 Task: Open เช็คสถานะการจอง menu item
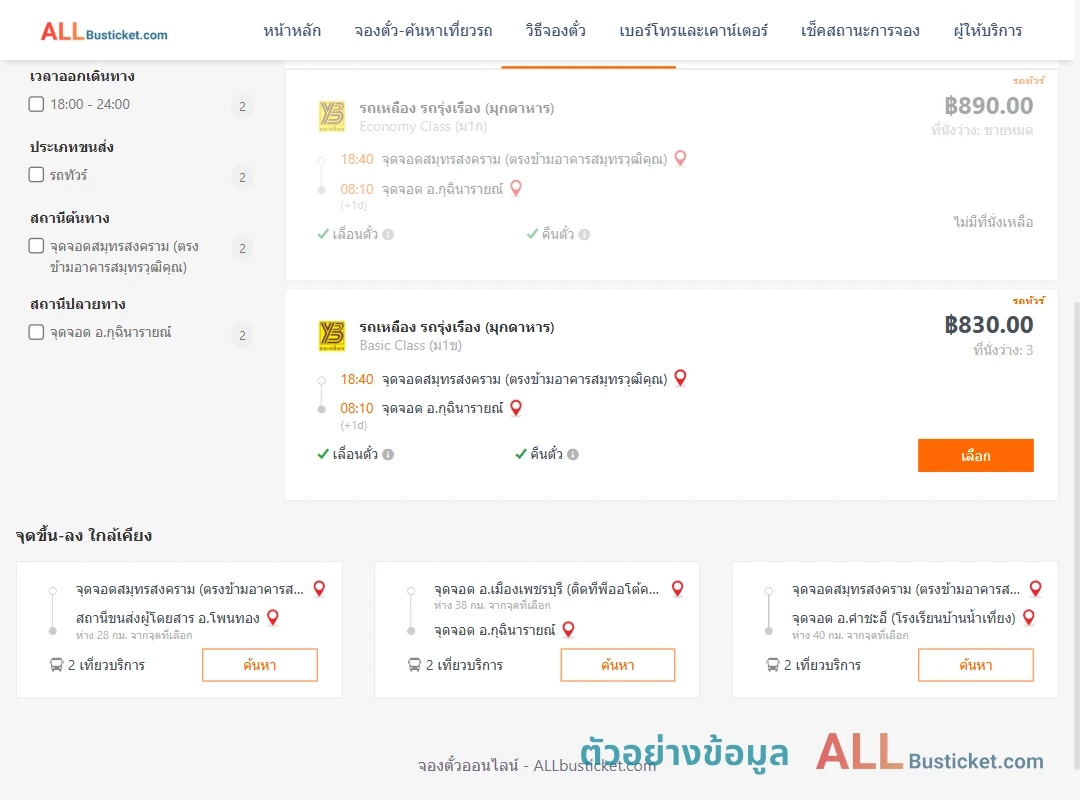860,31
